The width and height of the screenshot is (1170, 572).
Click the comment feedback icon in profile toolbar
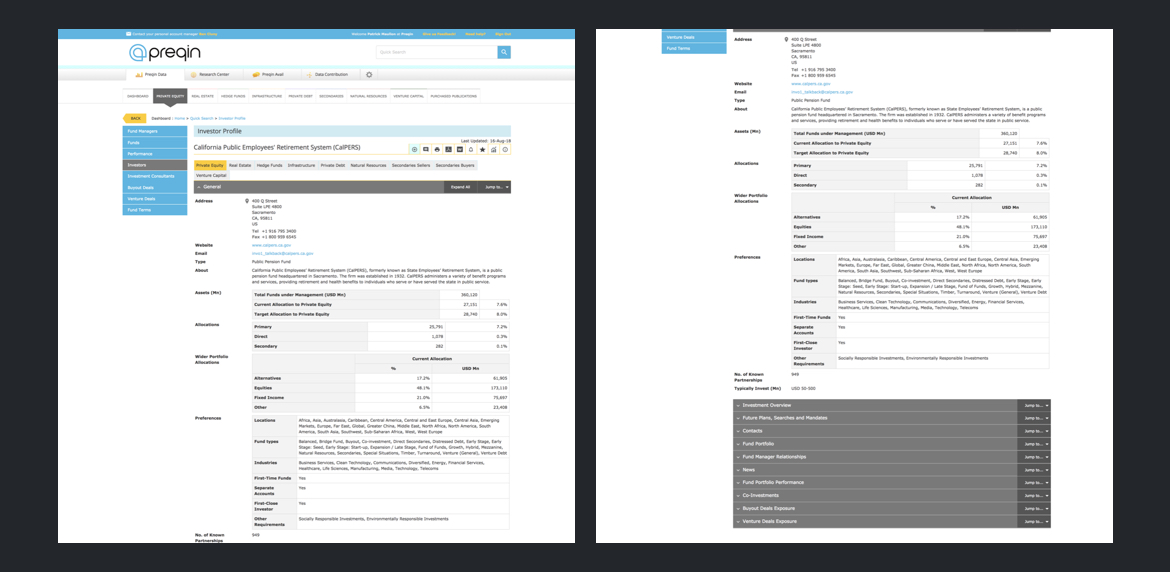pos(425,149)
